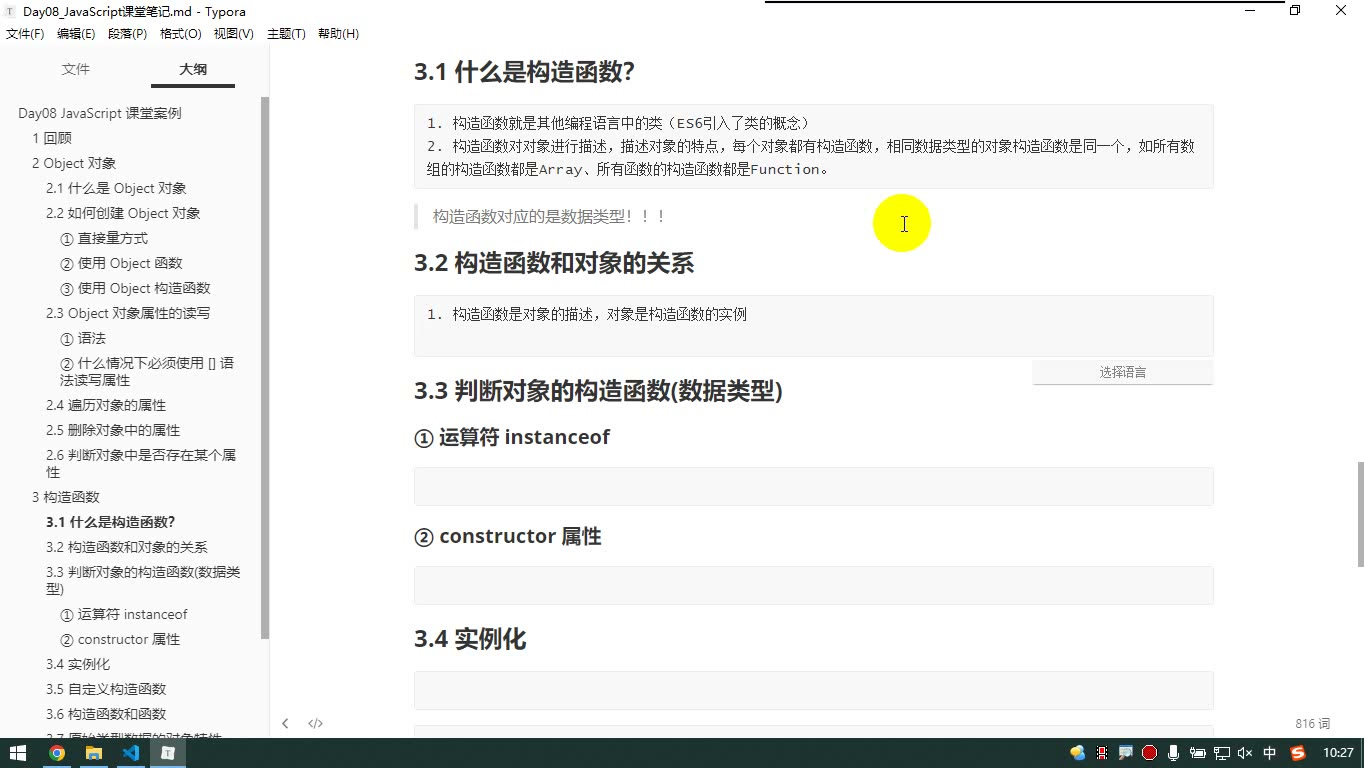This screenshot has height=768, width=1364.
Task: Click the document vertical scrollbar thumb
Action: coord(1359,514)
